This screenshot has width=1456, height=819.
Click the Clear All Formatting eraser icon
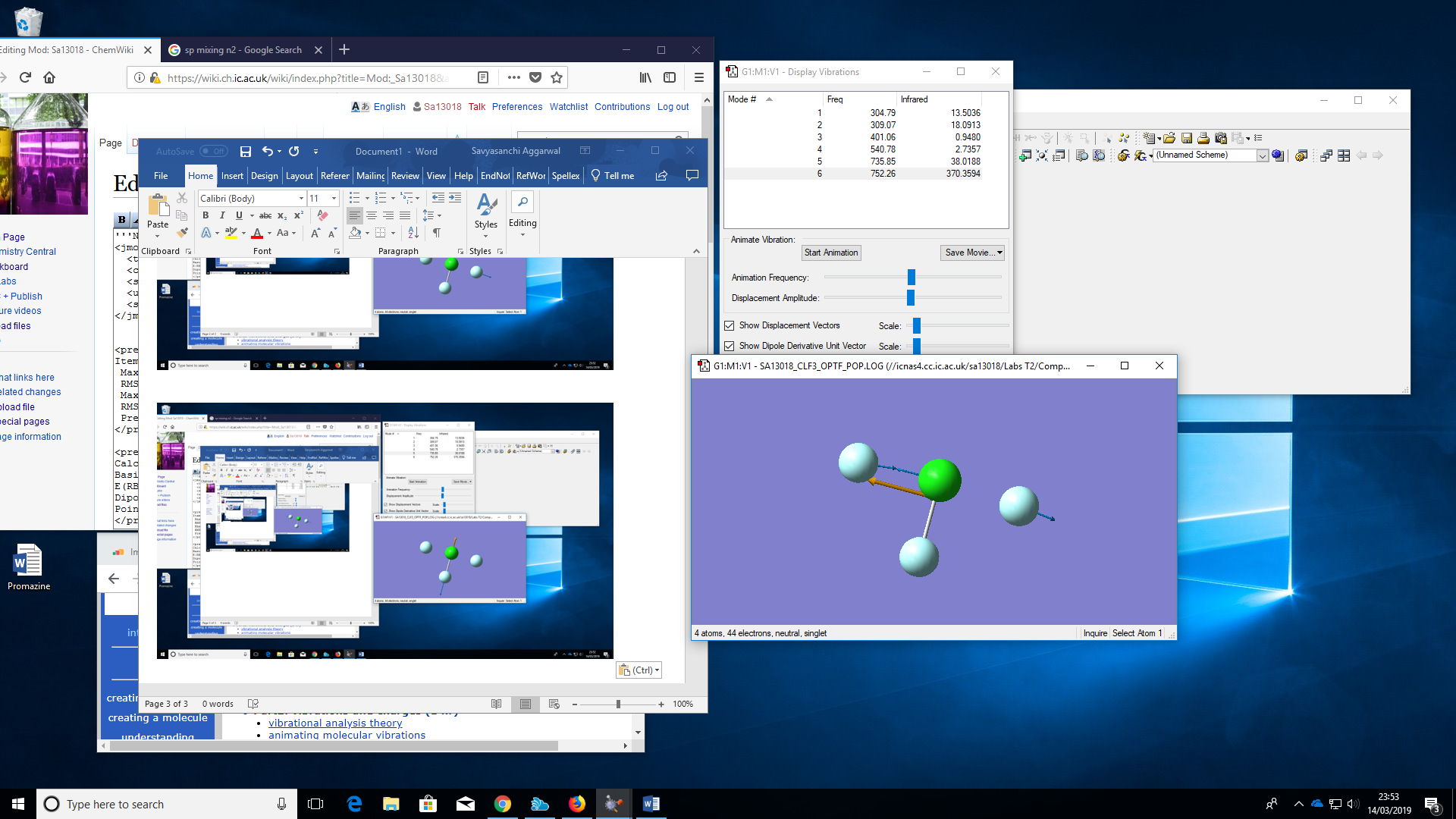[x=322, y=215]
